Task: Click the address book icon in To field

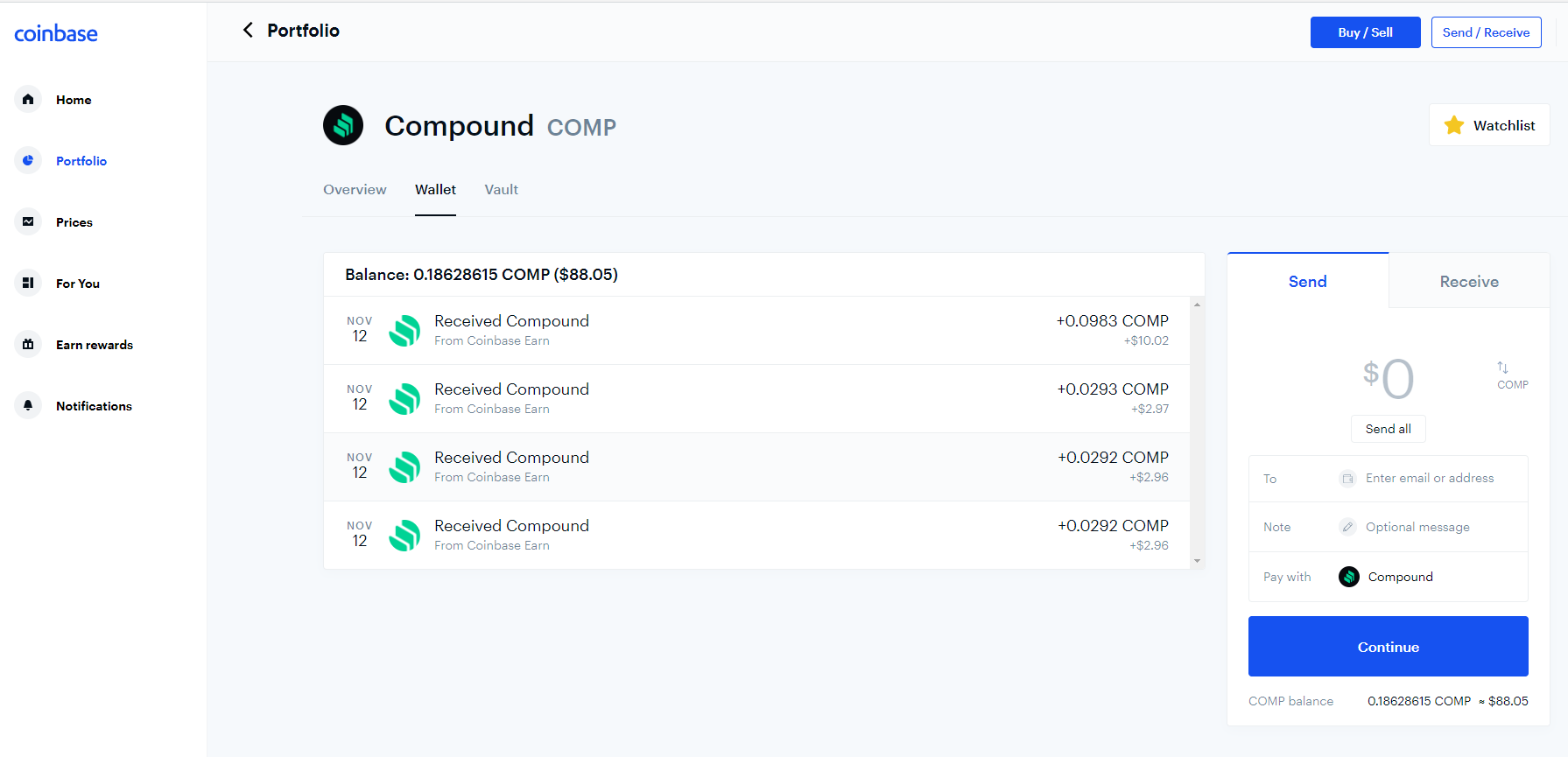Action: [x=1348, y=479]
